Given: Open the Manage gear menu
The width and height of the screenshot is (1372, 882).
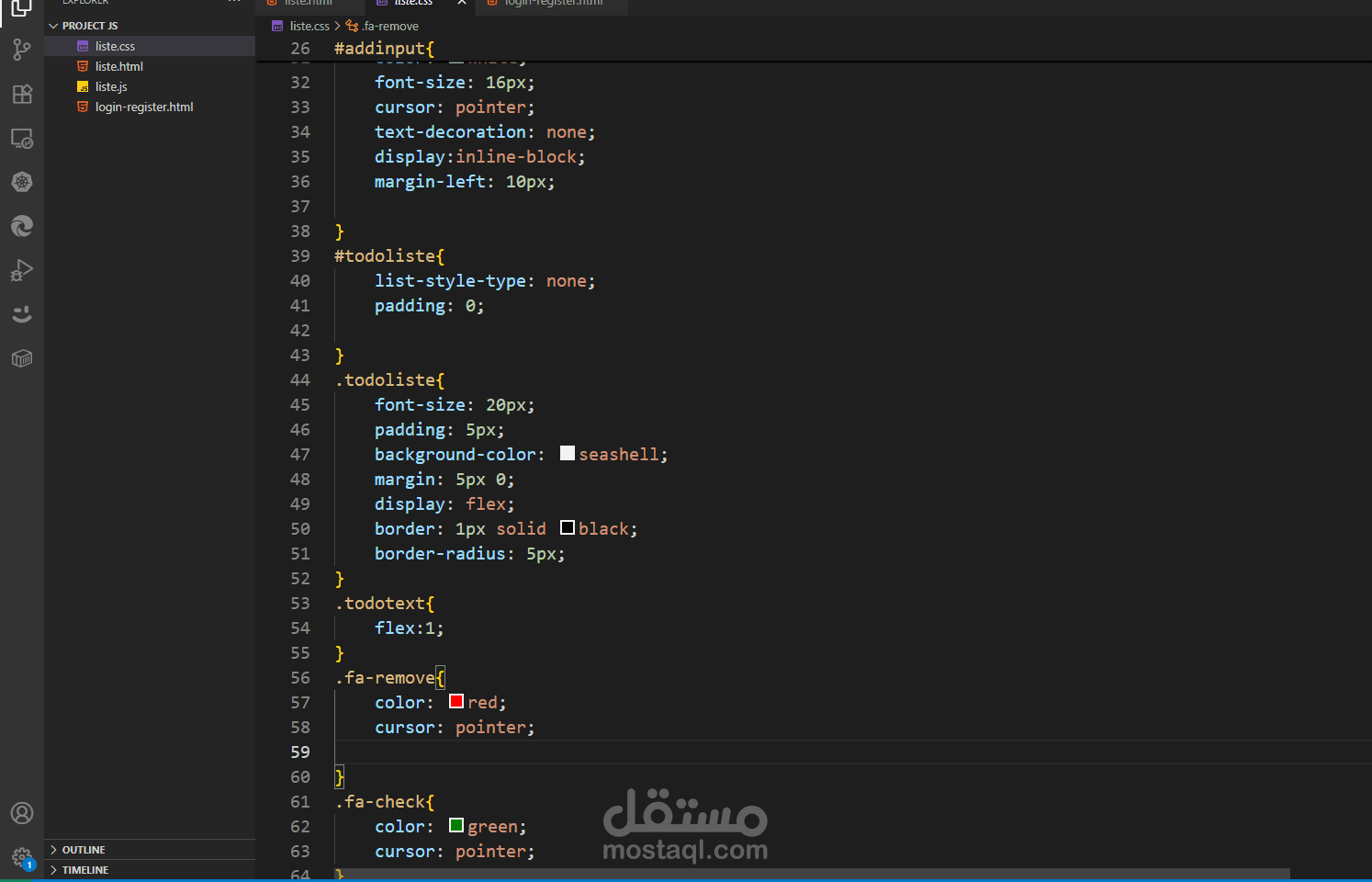Looking at the screenshot, I should [x=22, y=859].
